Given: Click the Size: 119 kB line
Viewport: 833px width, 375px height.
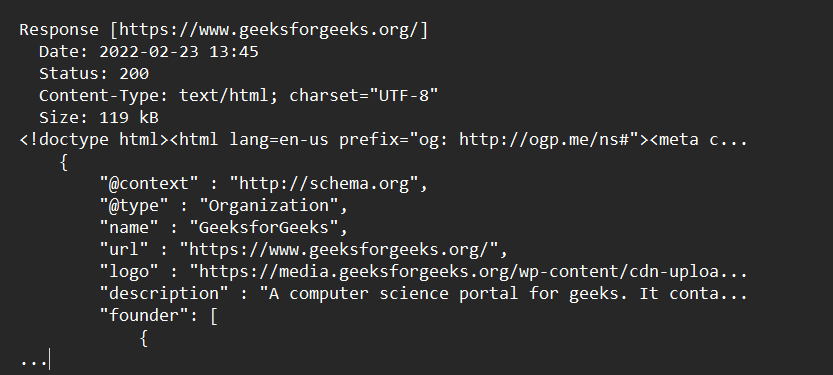Looking at the screenshot, I should [x=99, y=118].
